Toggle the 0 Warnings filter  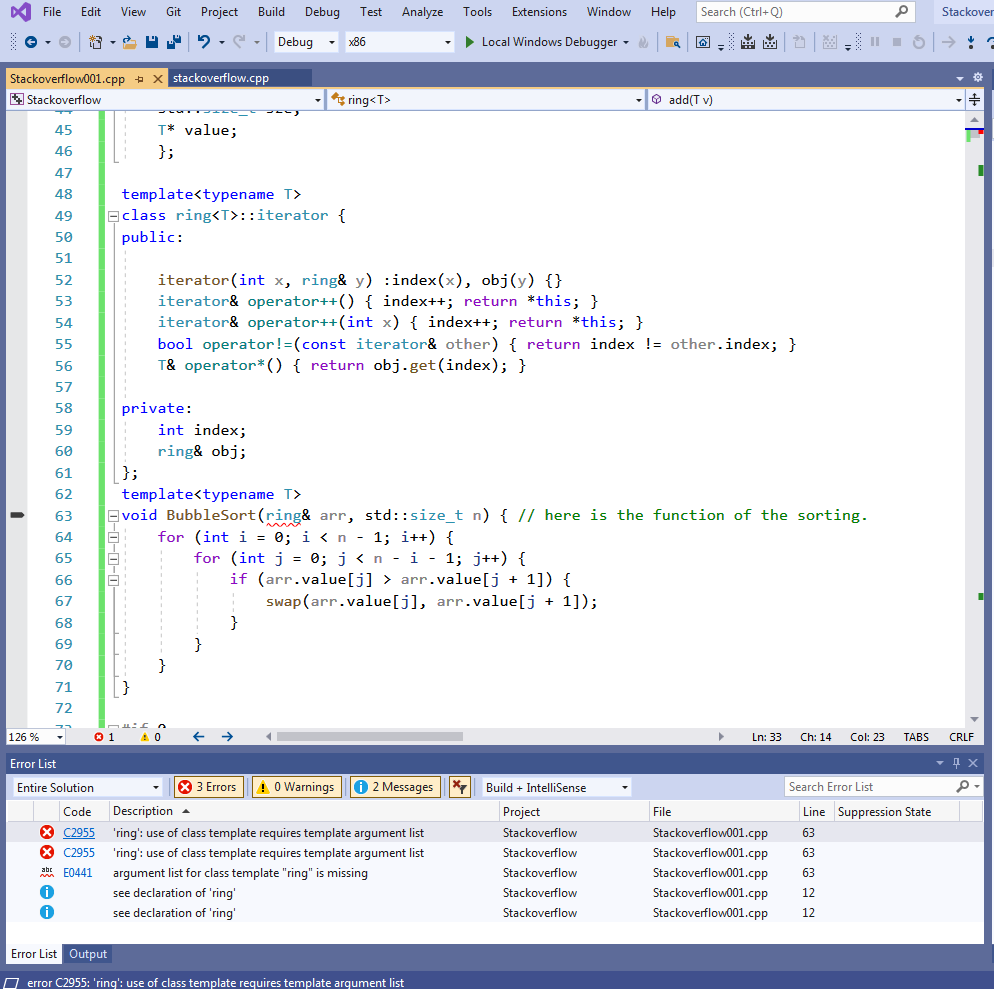(297, 787)
